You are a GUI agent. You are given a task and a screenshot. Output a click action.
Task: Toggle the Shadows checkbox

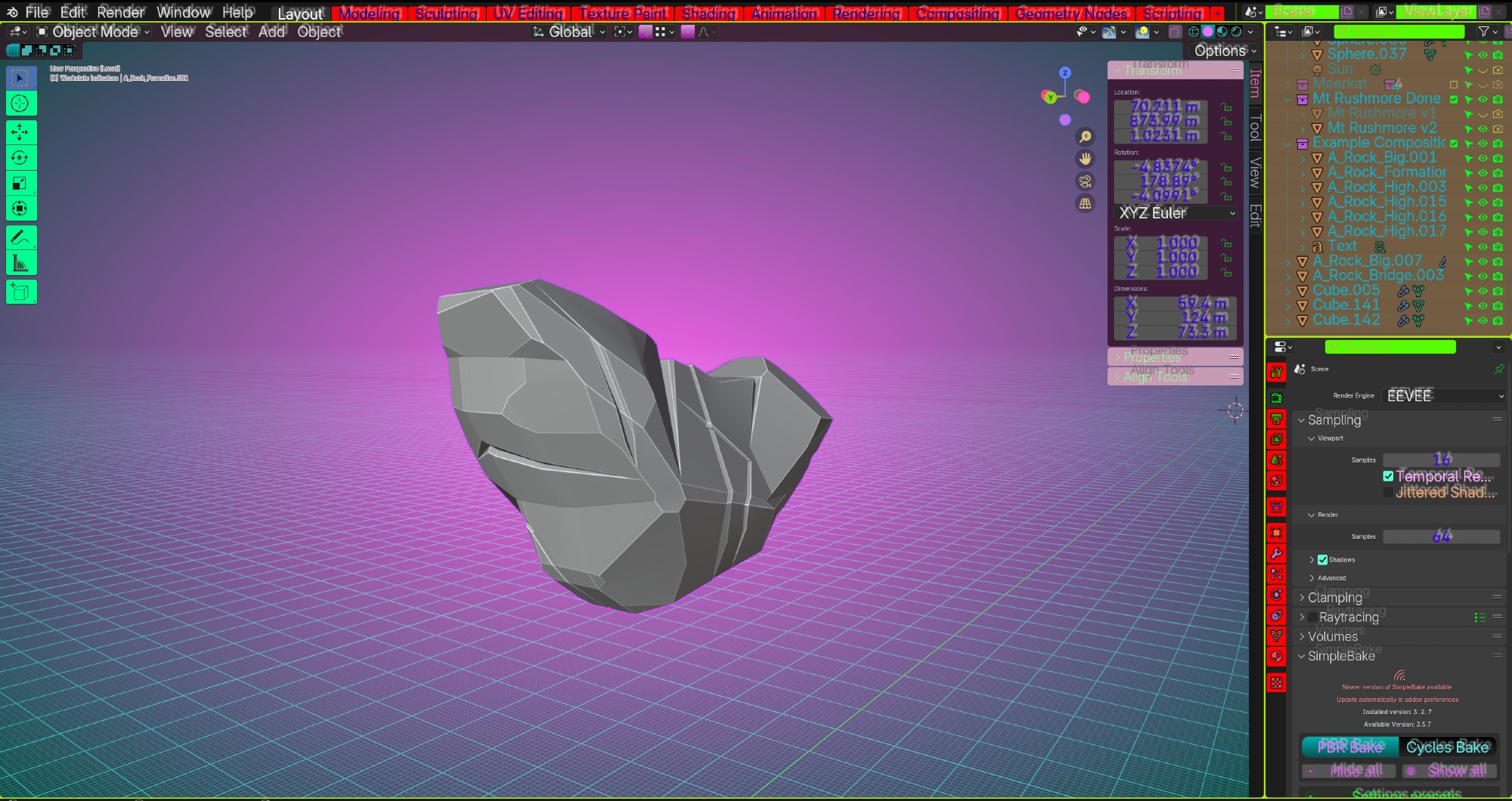tap(1322, 560)
